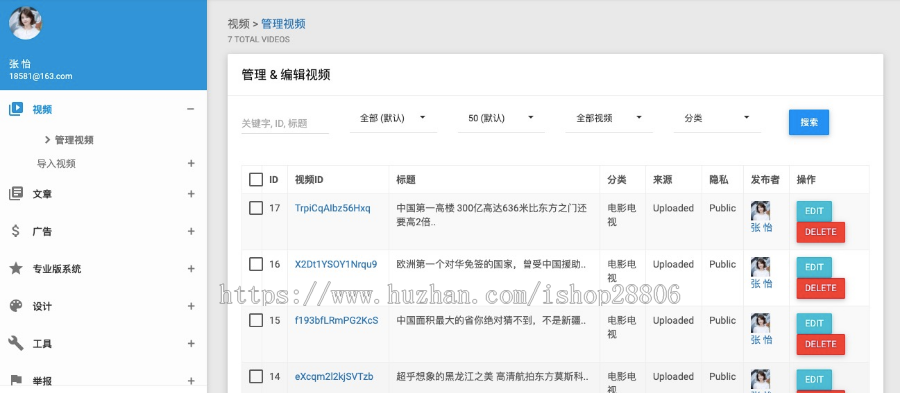
Task: Expand the 导入视频 submenu plus sign
Action: [x=191, y=164]
